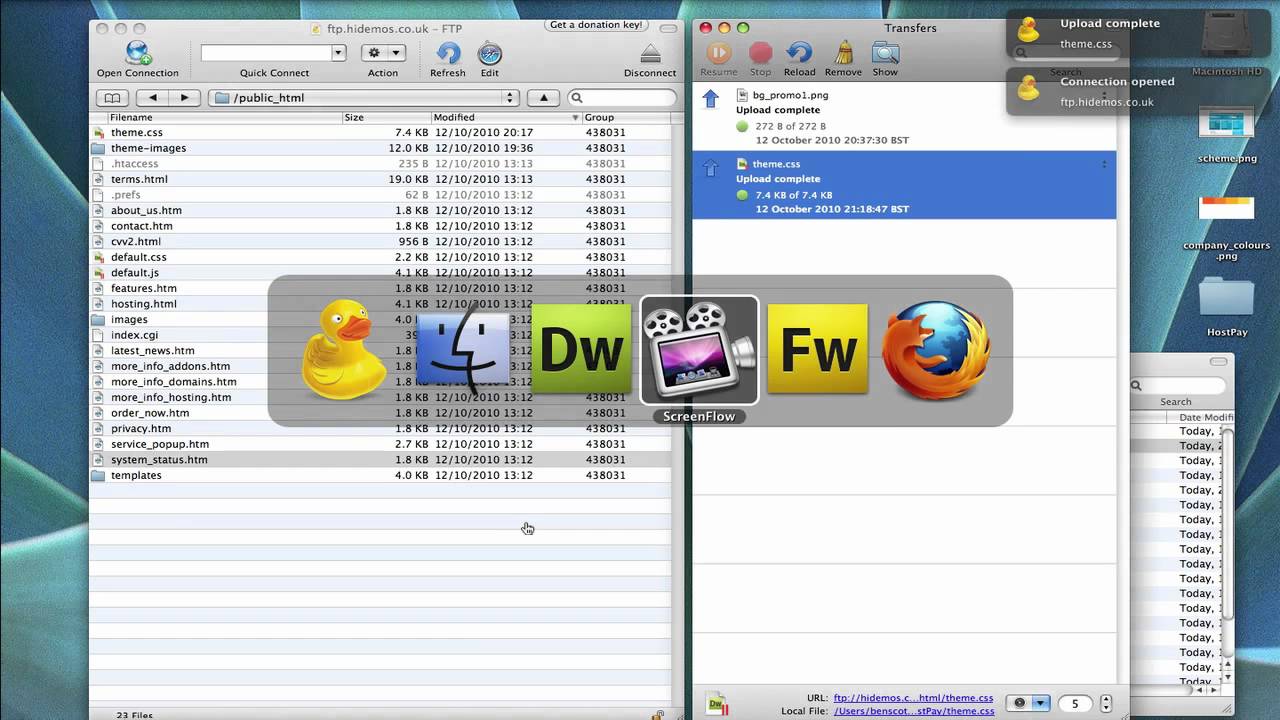Open the Action gear menu
This screenshot has height=720, width=1280.
(383, 53)
